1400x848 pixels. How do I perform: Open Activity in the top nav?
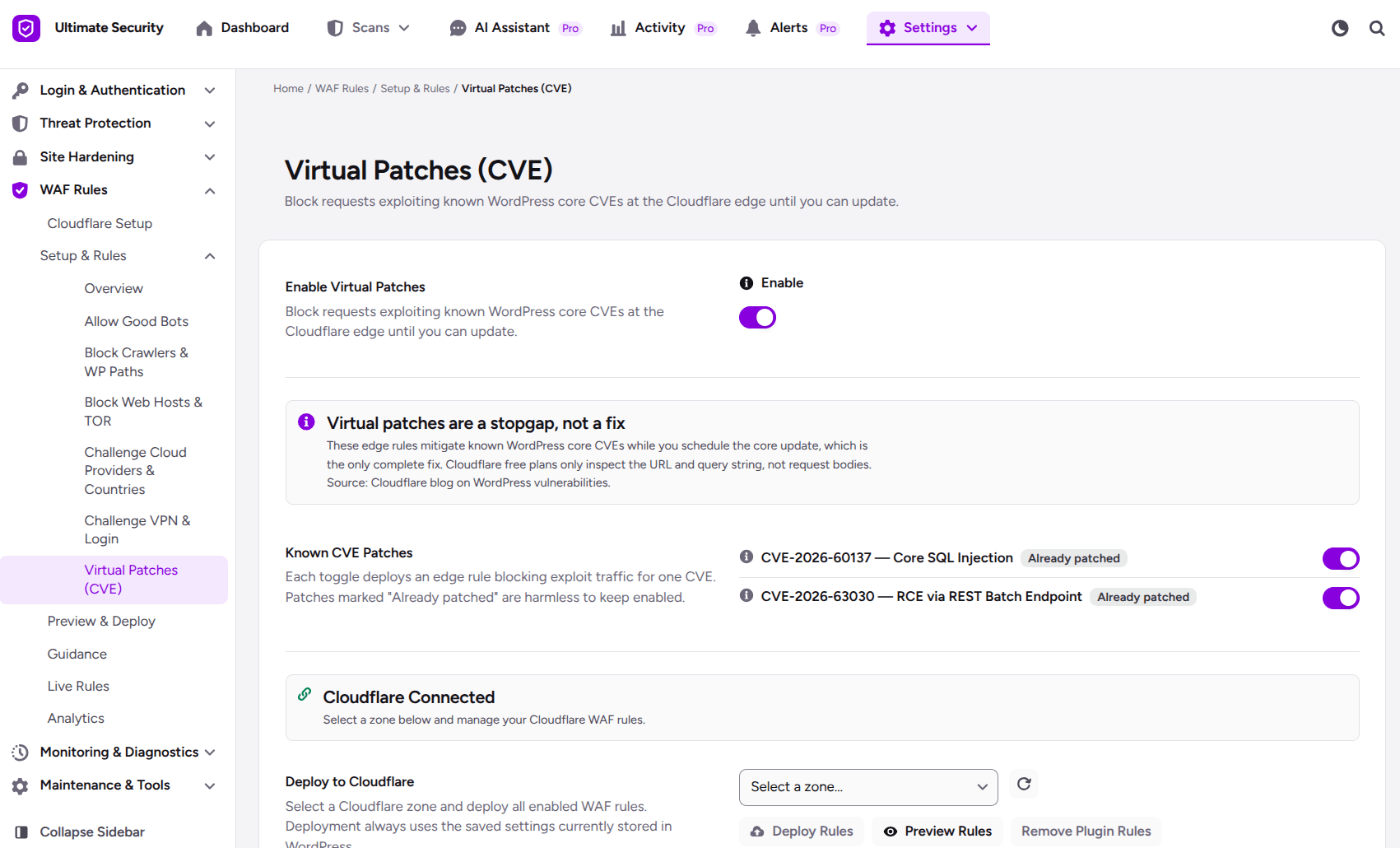point(663,28)
